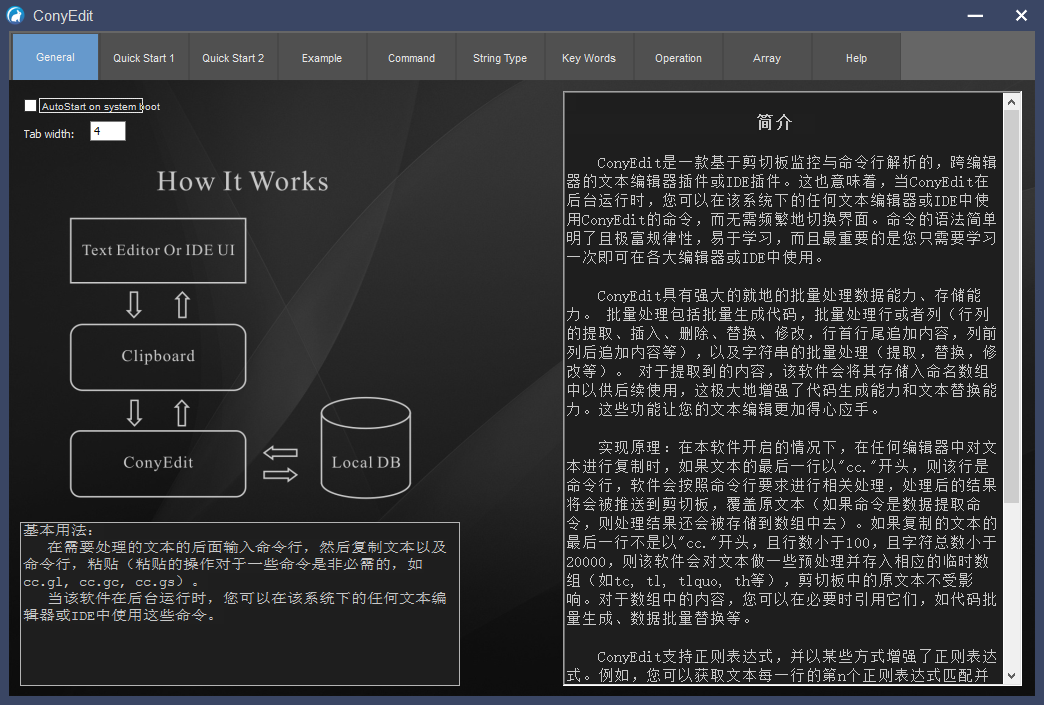Select the General tab

pos(55,57)
